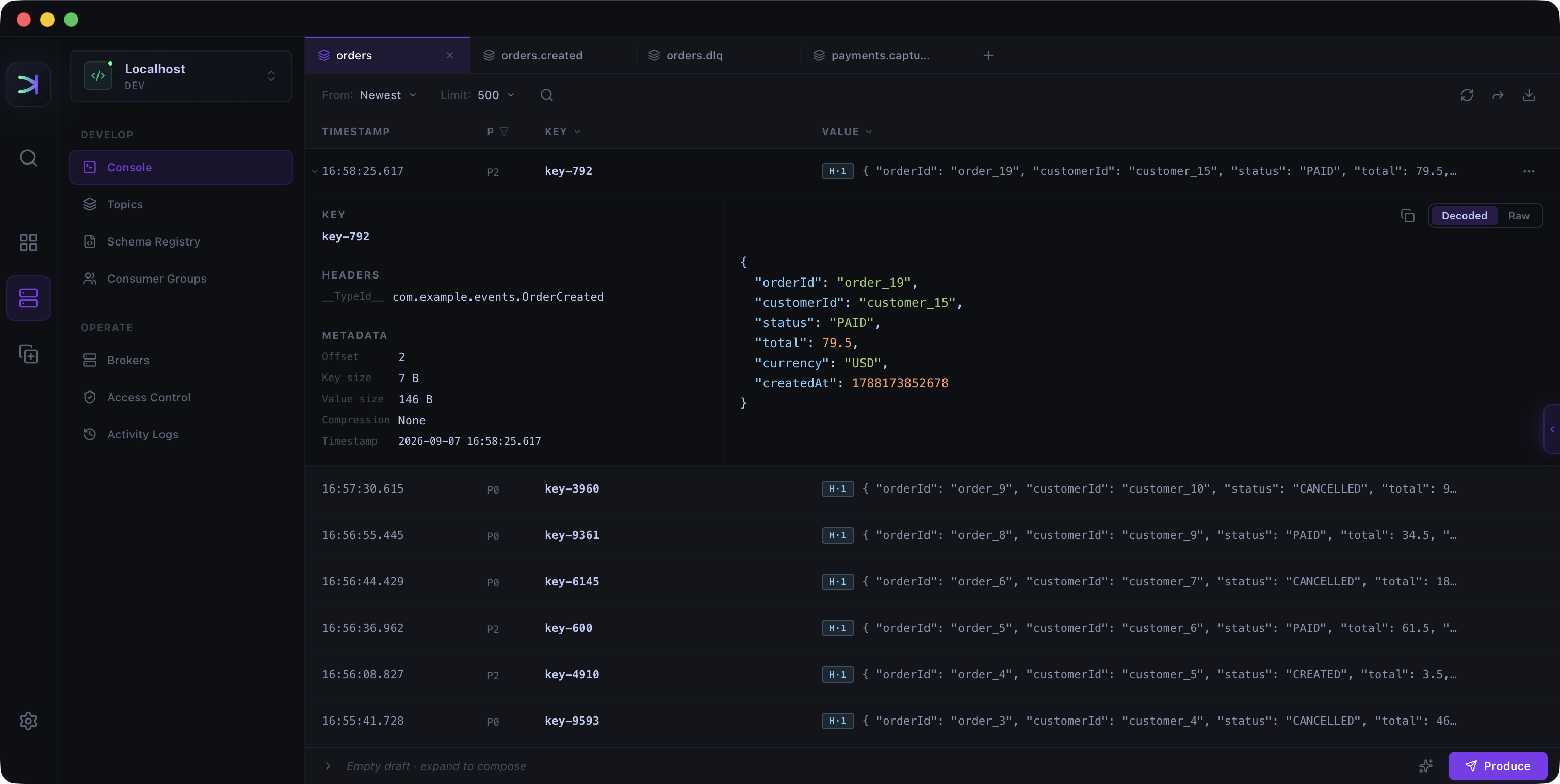The width and height of the screenshot is (1560, 784).
Task: Click the H·1 badge on key-9593 row
Action: coord(838,721)
